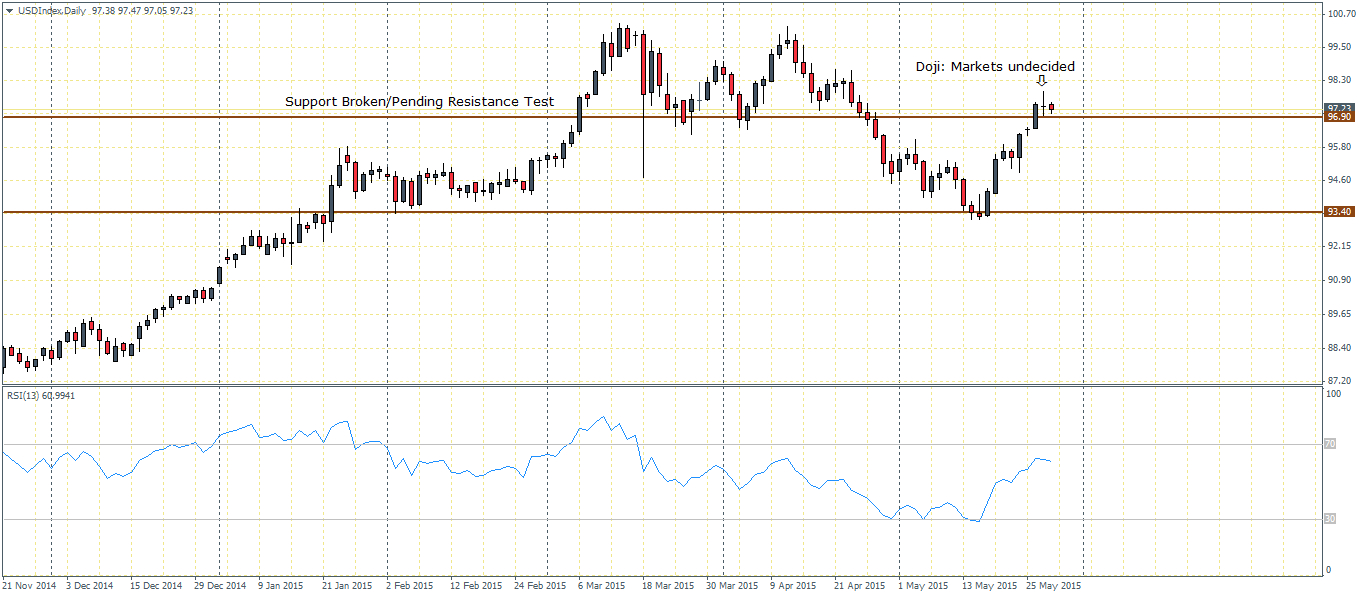The image size is (1362, 594).
Task: Click the 100.70 price axis label
Action: (x=1340, y=13)
